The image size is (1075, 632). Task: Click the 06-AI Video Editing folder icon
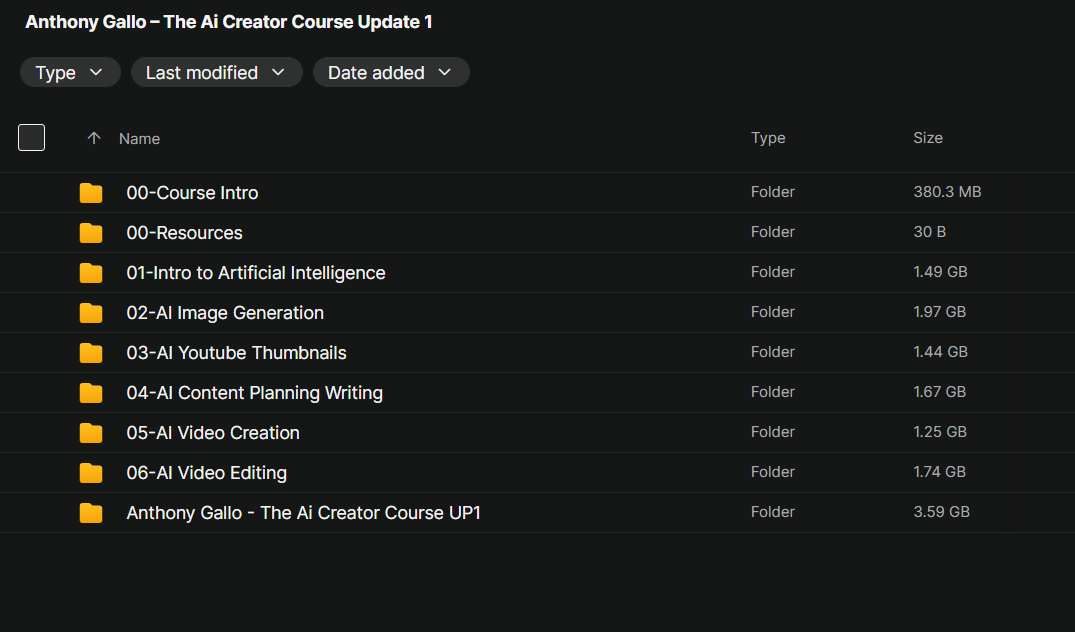[90, 473]
